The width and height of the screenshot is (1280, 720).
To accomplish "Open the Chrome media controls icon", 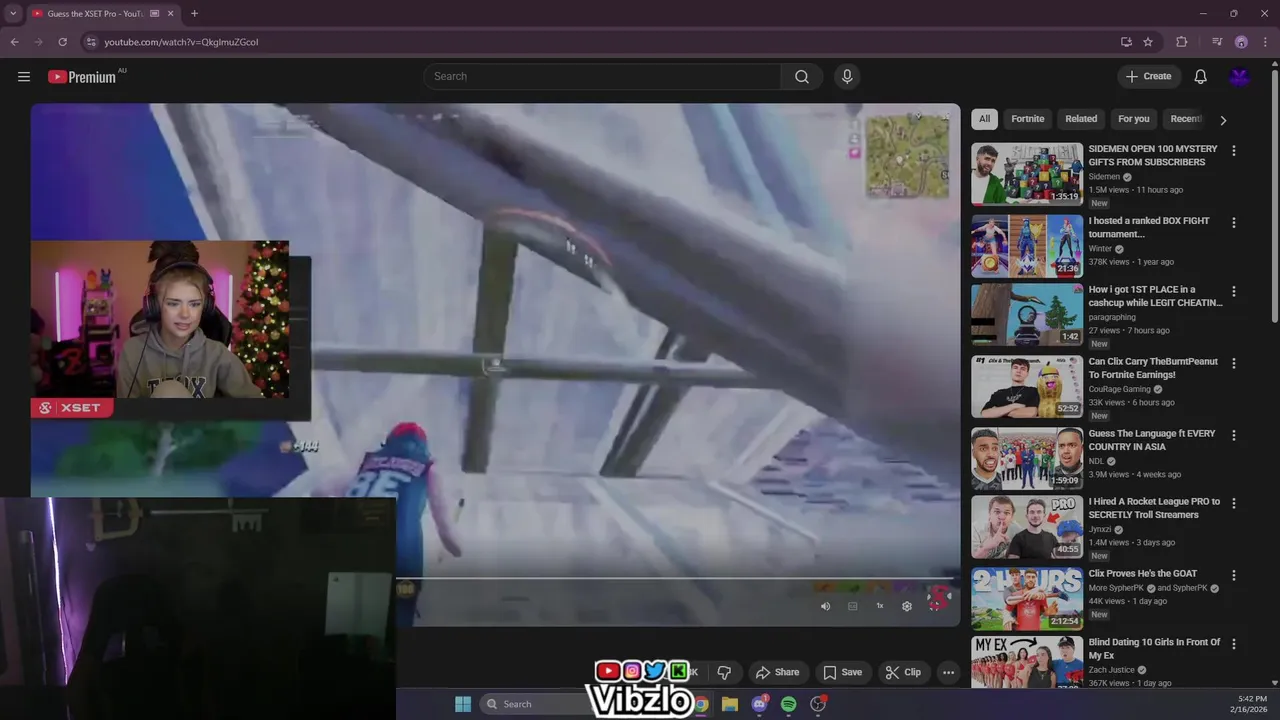I will click(1217, 42).
